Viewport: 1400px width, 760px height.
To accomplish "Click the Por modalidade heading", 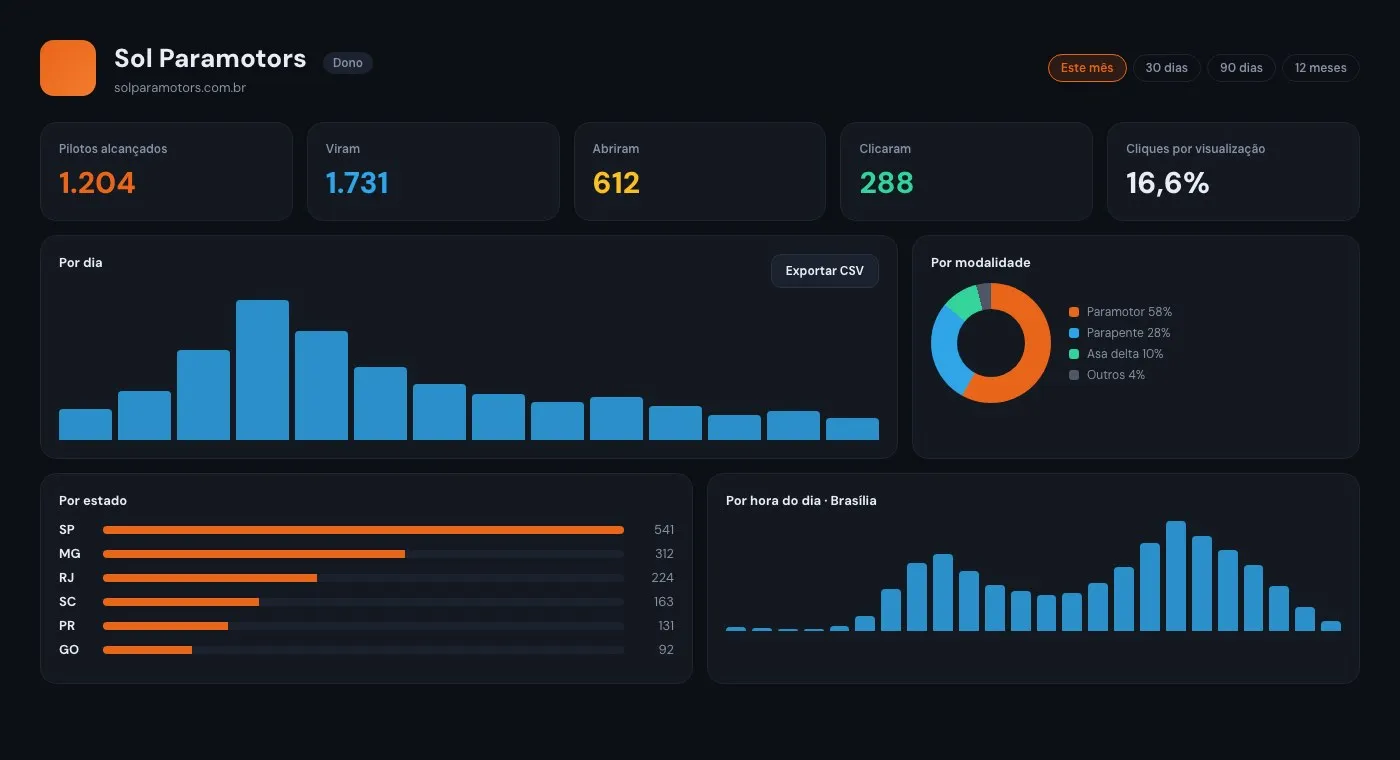I will click(981, 263).
